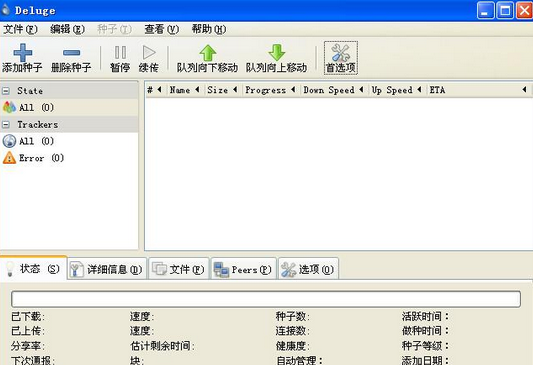
Task: Switch to the 文件(F) bottom tab
Action: (179, 270)
